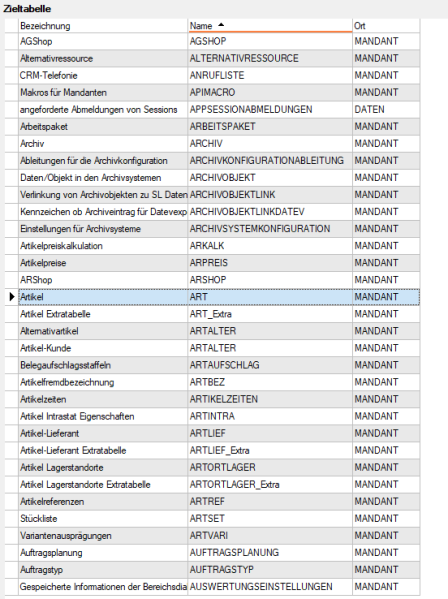Click the ARTORTLAGER name cell

(x=270, y=468)
